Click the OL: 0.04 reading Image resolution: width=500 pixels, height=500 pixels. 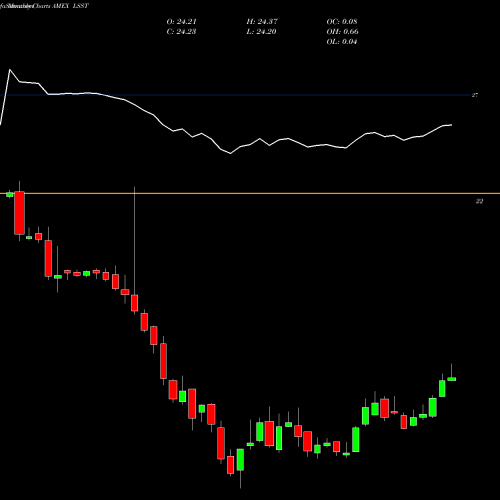(342, 42)
